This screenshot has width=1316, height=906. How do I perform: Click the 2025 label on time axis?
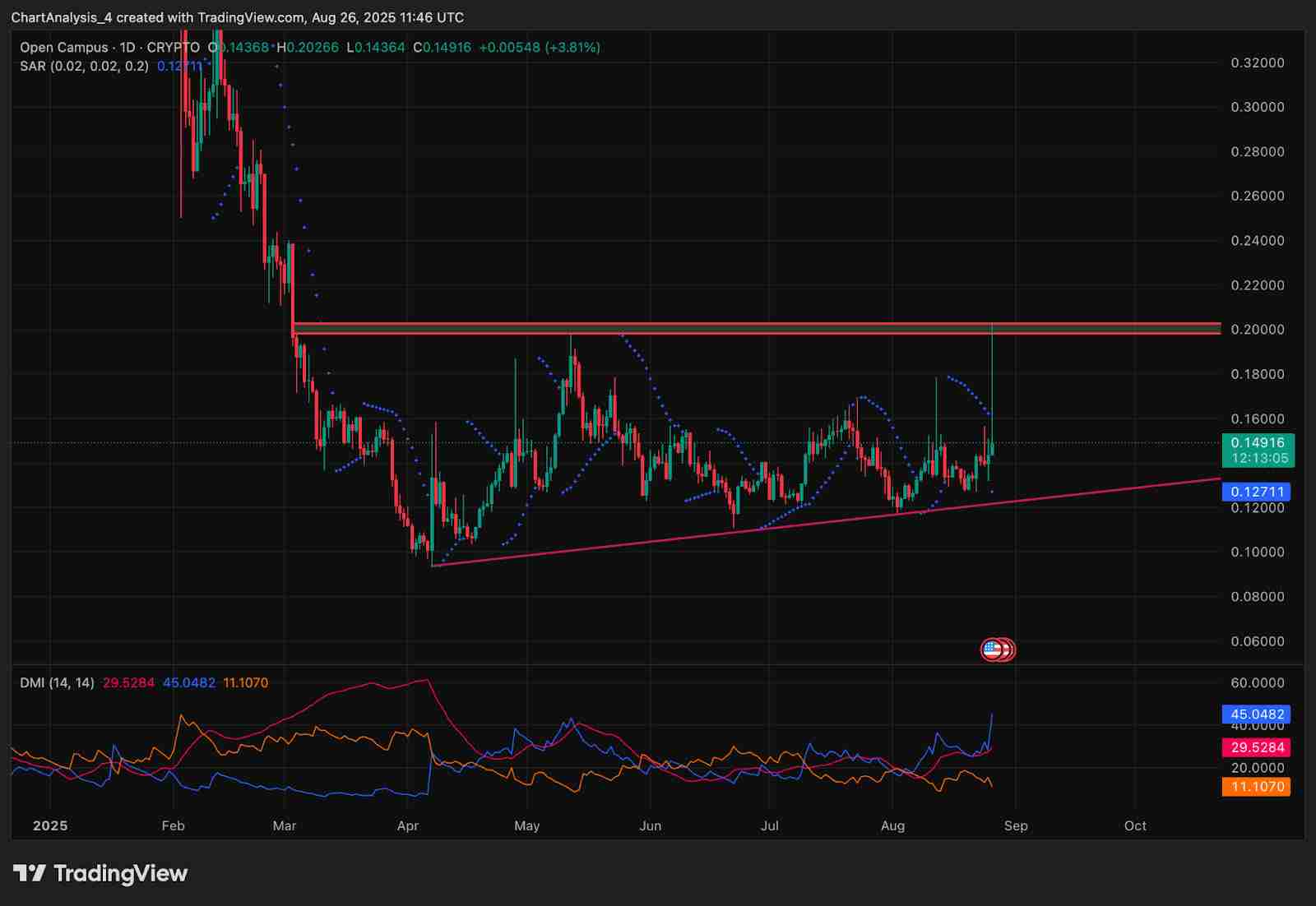click(x=50, y=825)
